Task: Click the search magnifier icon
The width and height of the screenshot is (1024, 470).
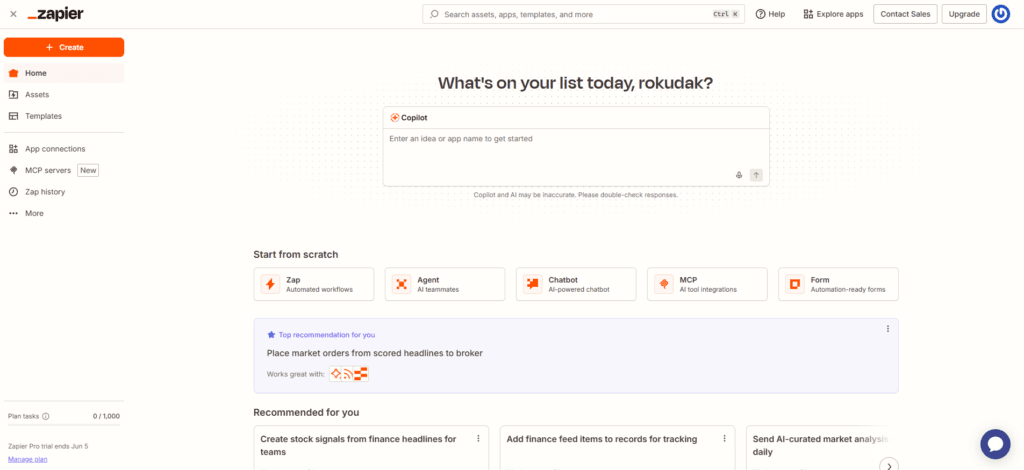Action: (434, 14)
